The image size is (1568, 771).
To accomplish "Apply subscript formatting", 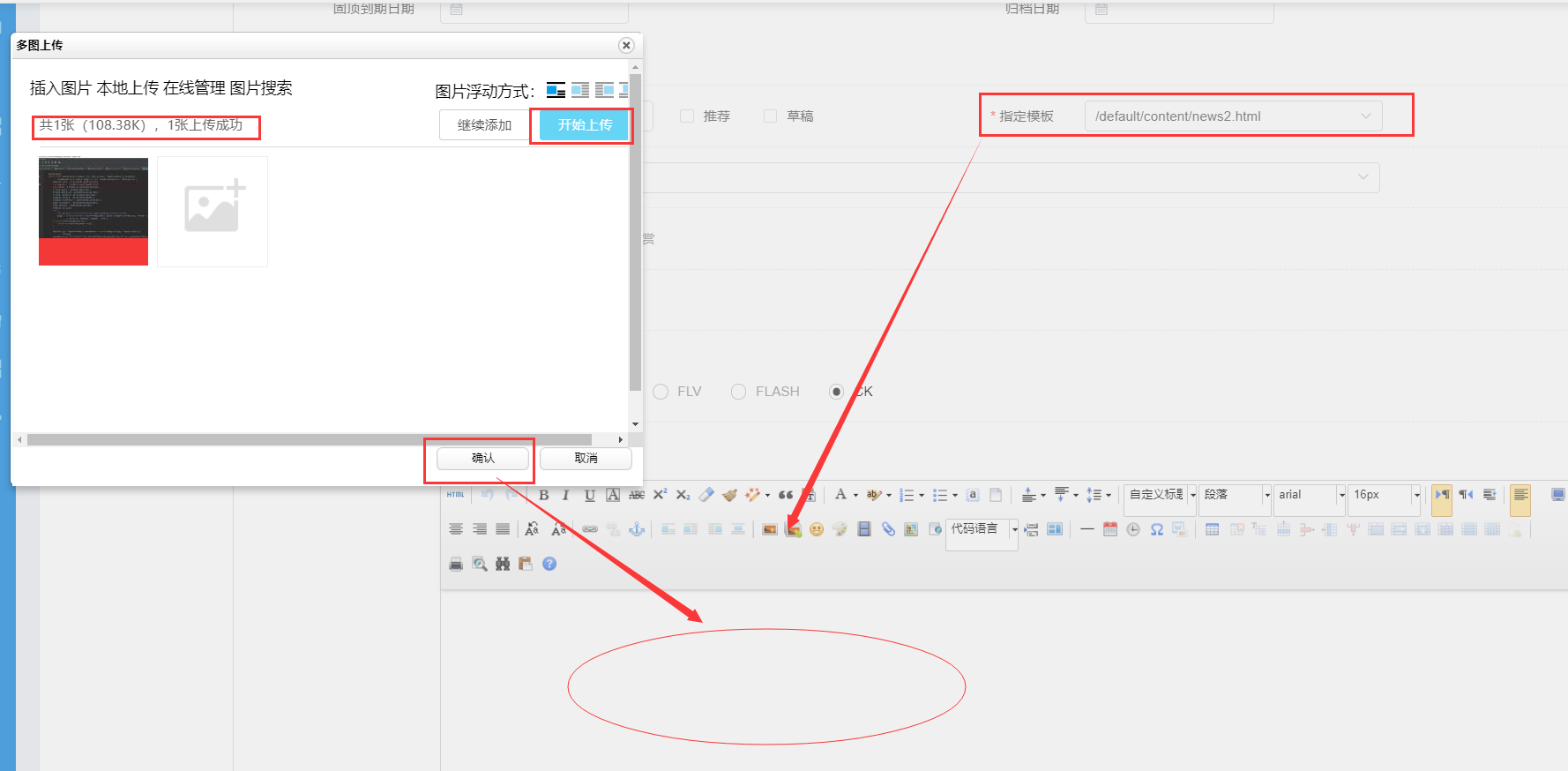I will coord(683,495).
